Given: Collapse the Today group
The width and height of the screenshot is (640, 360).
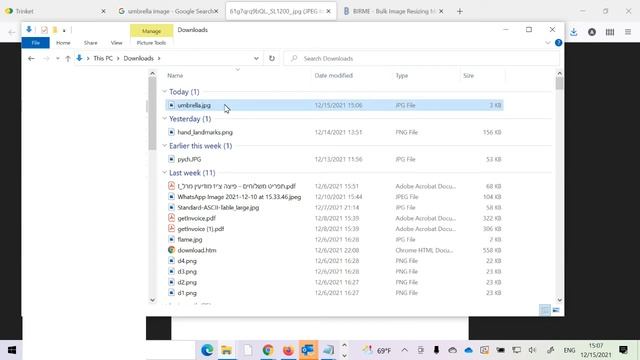Looking at the screenshot, I should tap(164, 91).
